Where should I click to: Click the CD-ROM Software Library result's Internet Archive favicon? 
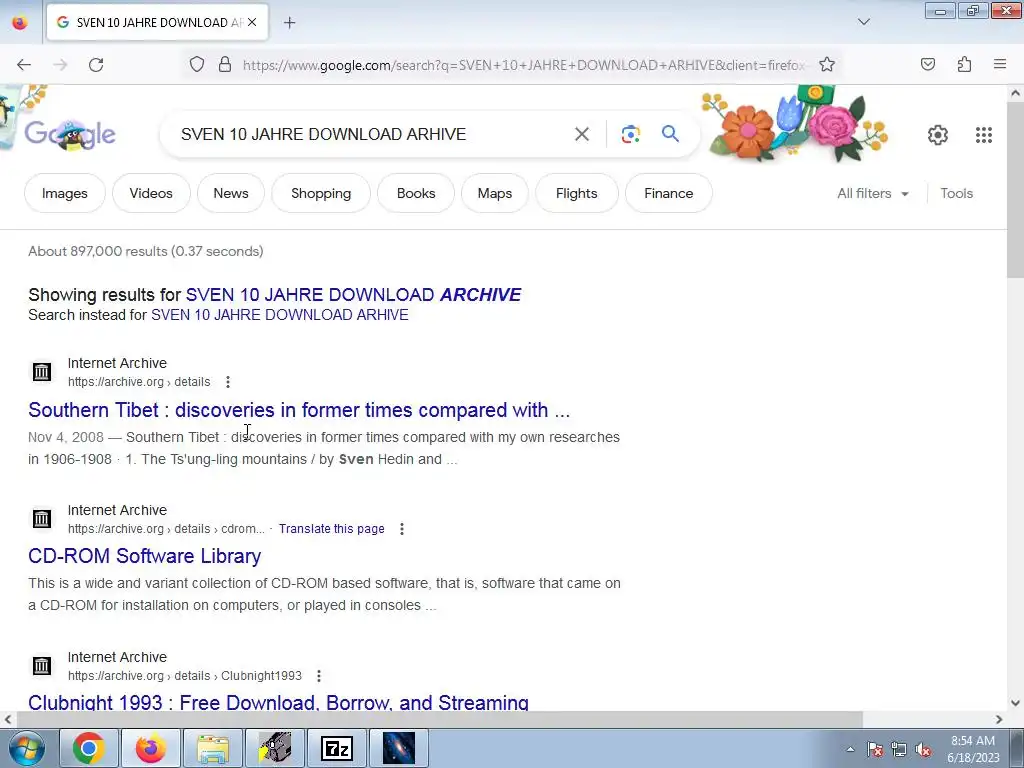tap(42, 519)
